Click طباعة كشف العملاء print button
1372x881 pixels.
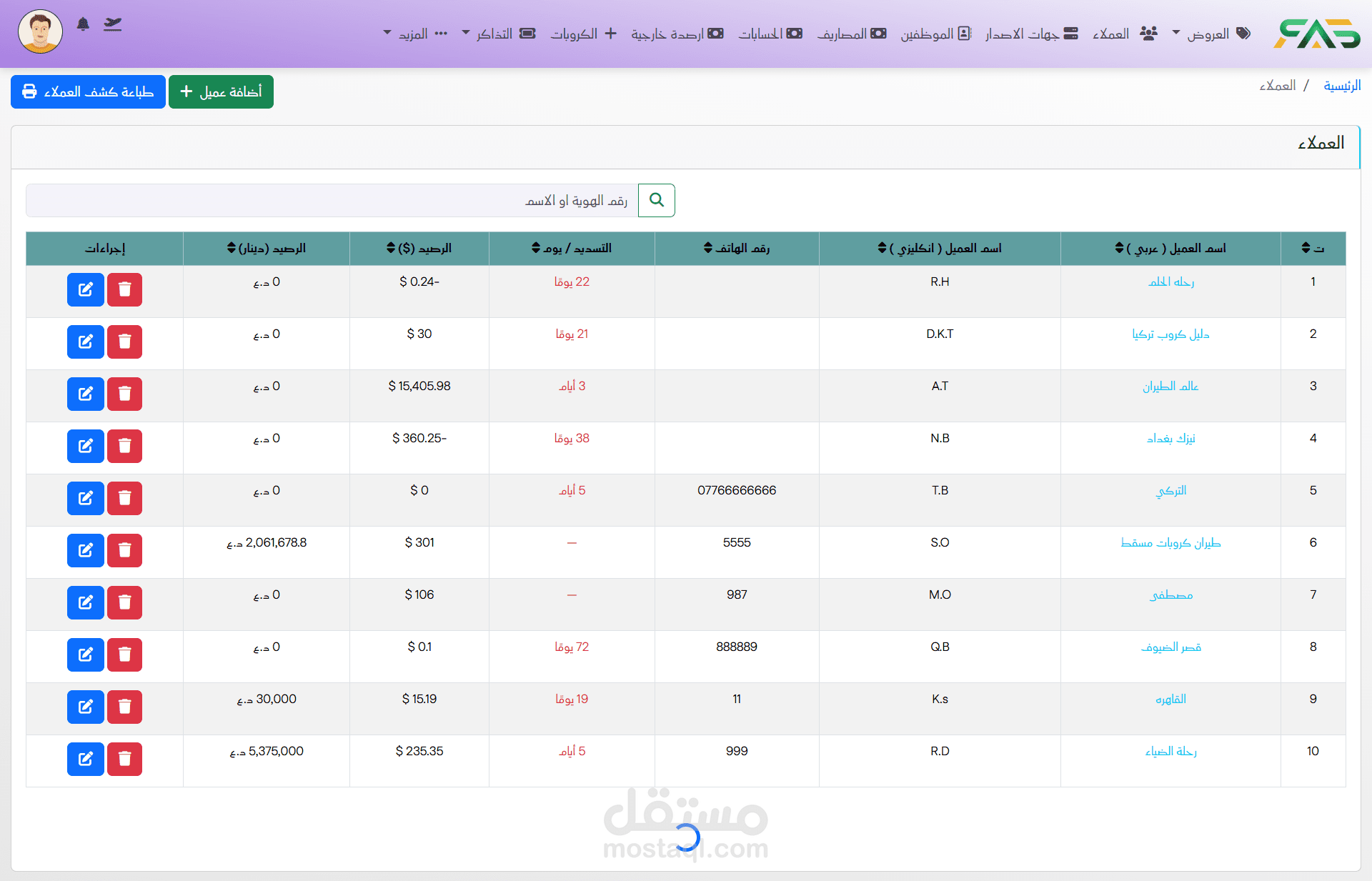point(88,91)
